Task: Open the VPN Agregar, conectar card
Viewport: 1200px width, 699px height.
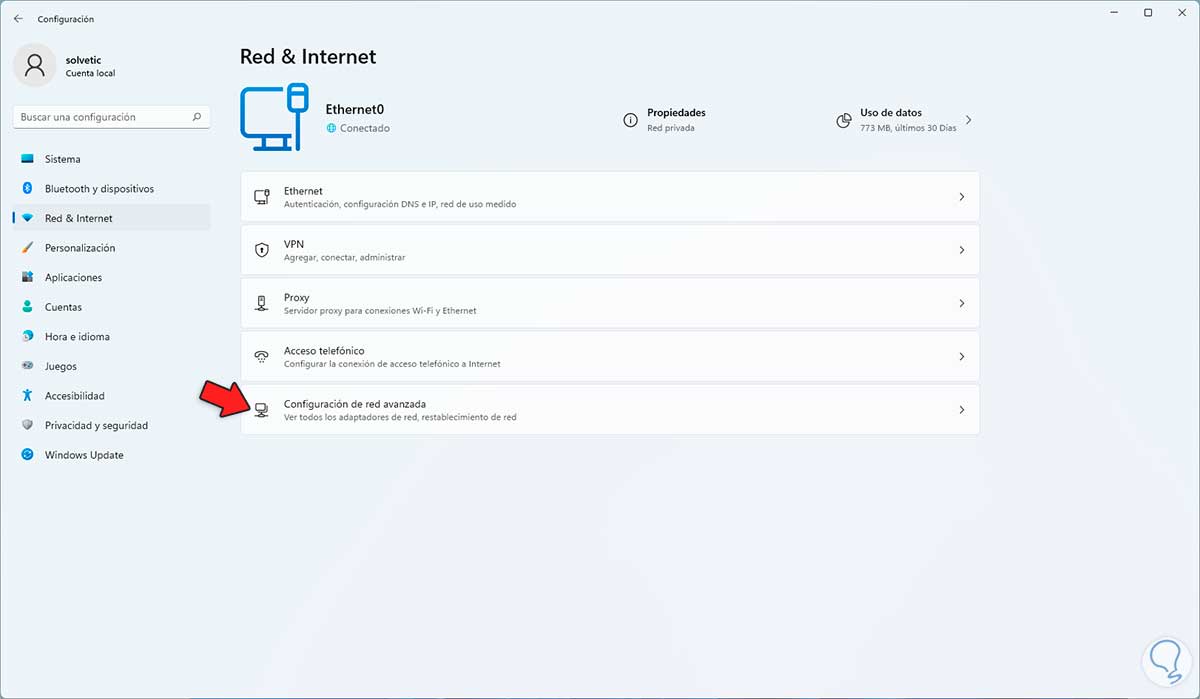Action: pyautogui.click(x=610, y=250)
